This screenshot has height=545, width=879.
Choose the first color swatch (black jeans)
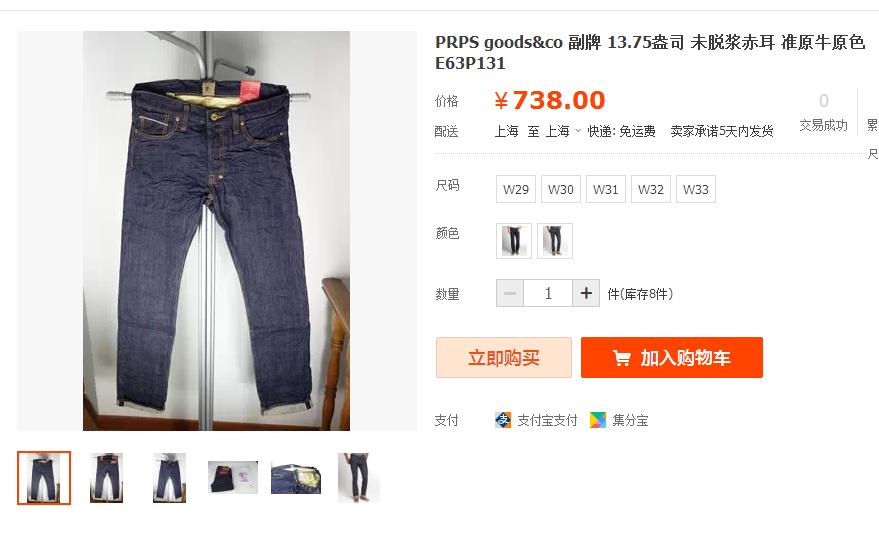point(513,241)
